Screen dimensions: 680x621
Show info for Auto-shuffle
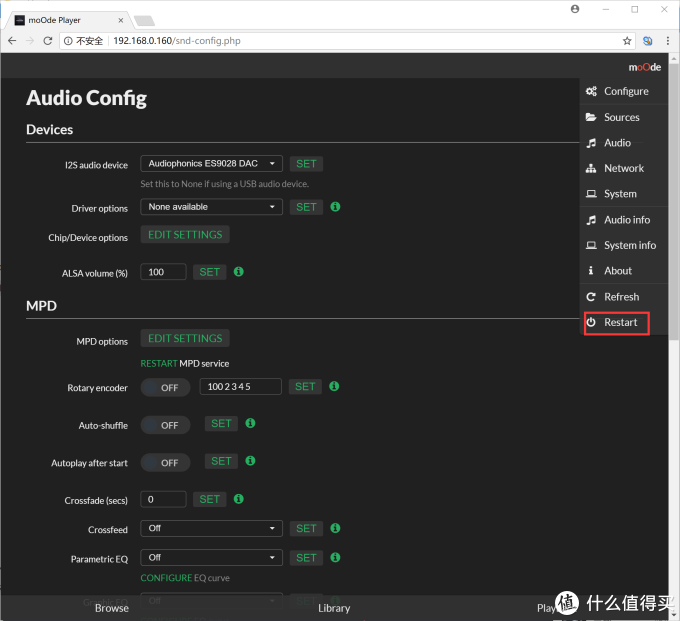pyautogui.click(x=250, y=423)
